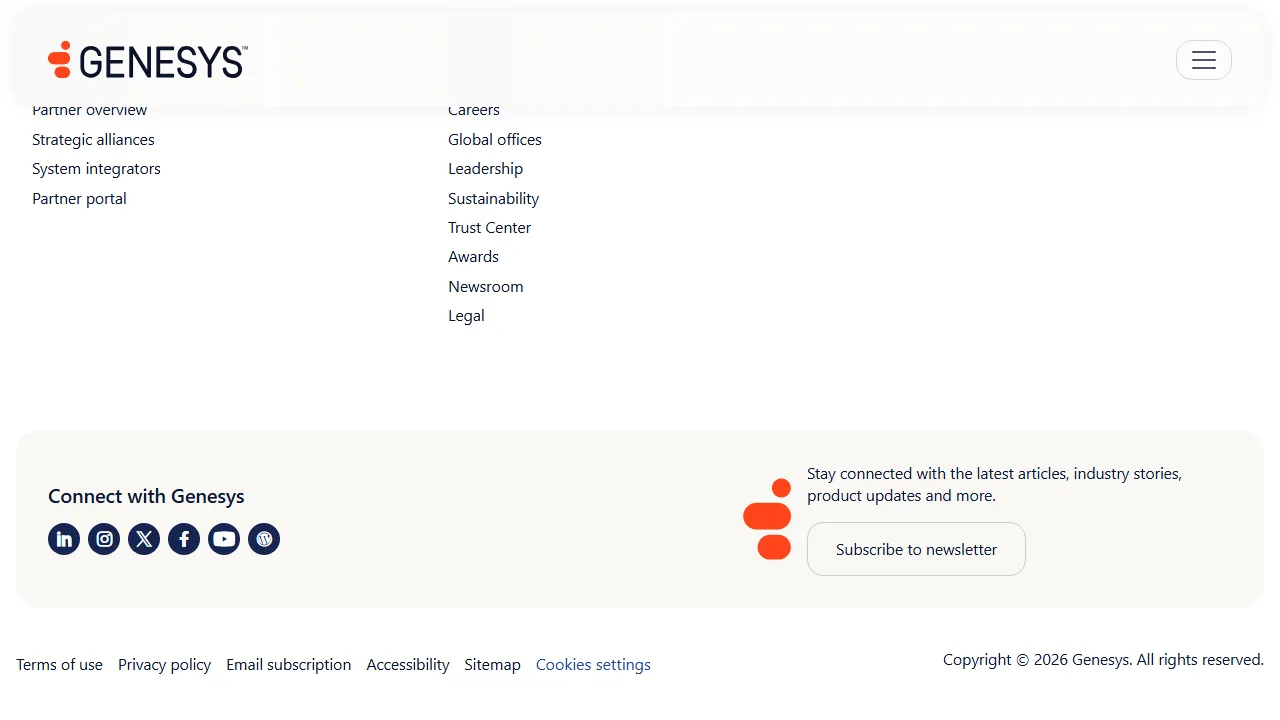Visit the Partner portal
This screenshot has height=720, width=1280.
[79, 198]
